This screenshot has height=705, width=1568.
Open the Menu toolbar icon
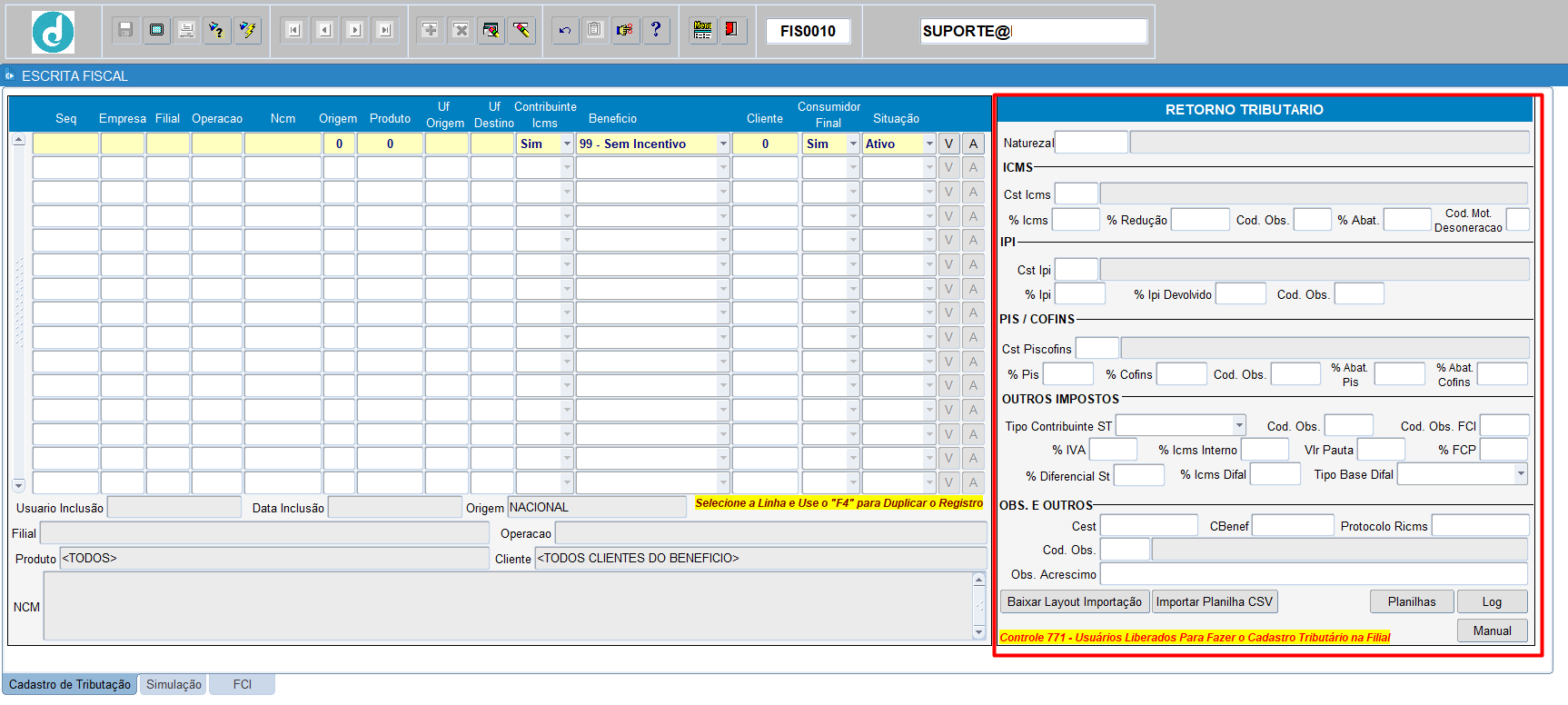702,30
